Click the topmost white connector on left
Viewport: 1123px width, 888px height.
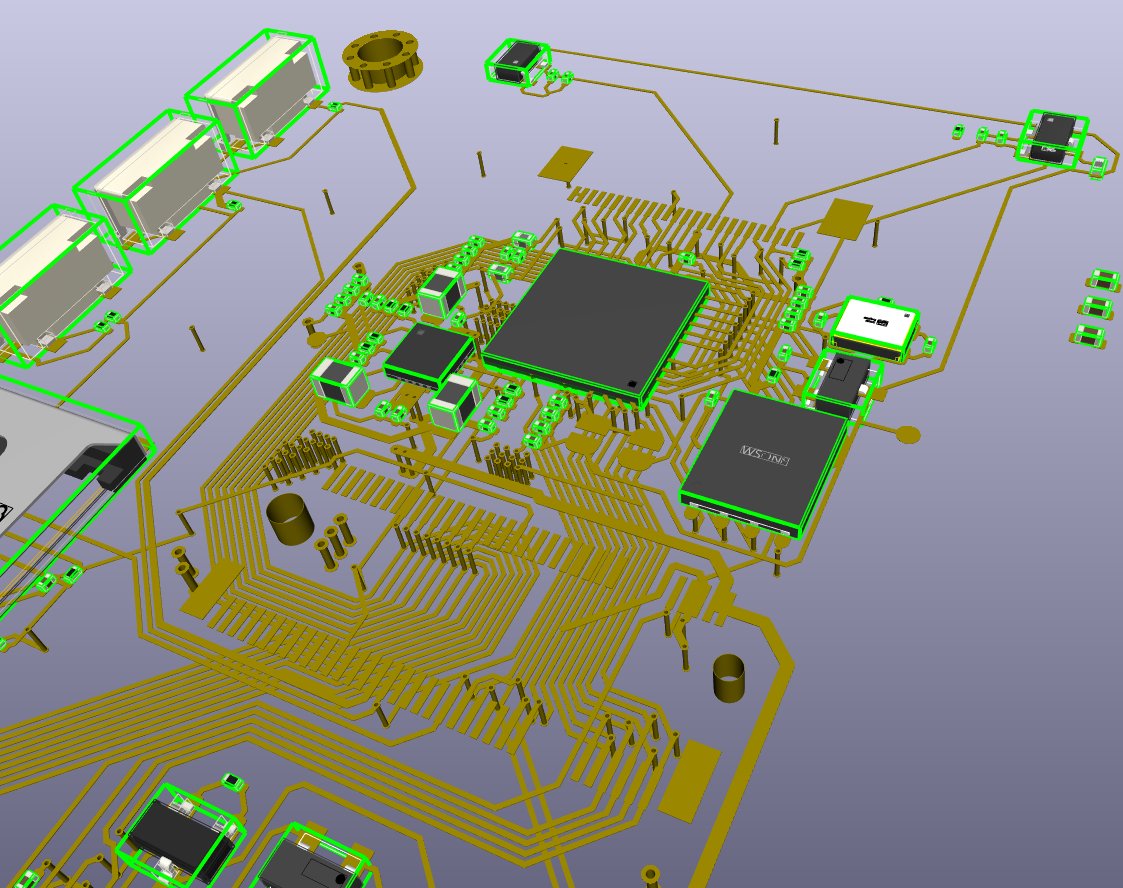[x=258, y=93]
